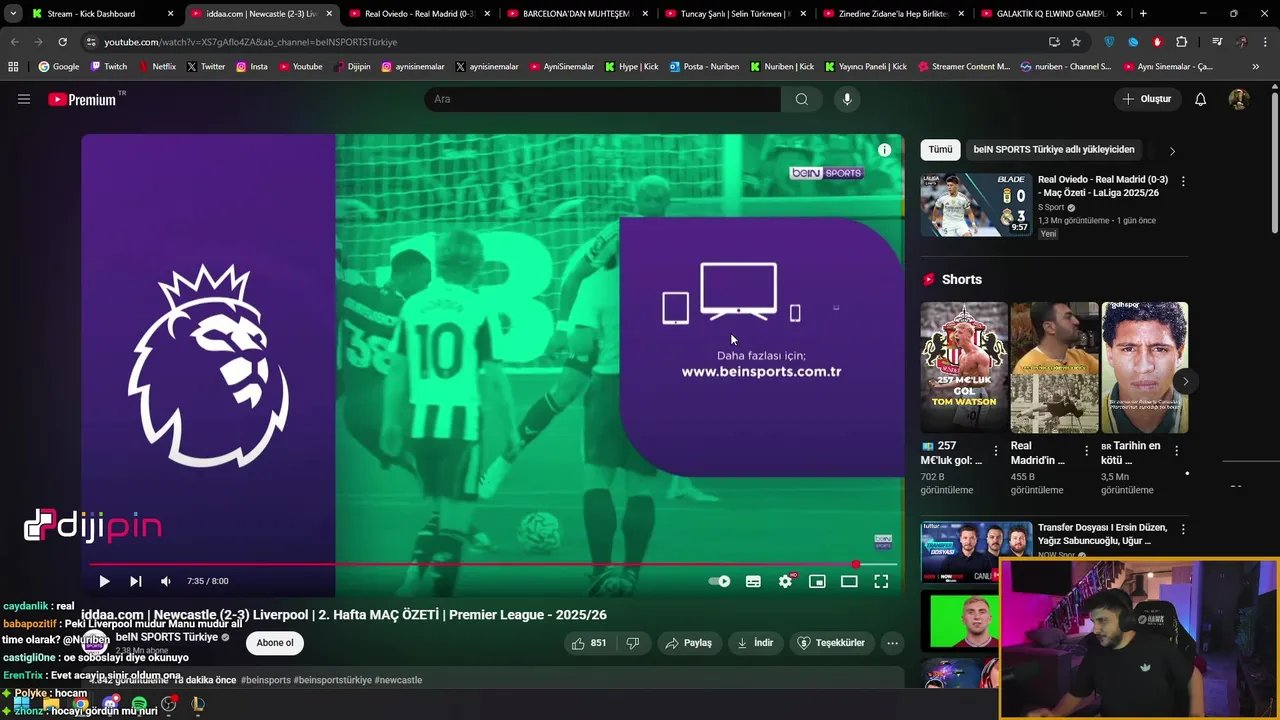
Task: Select the Tümü filter chip
Action: point(940,149)
